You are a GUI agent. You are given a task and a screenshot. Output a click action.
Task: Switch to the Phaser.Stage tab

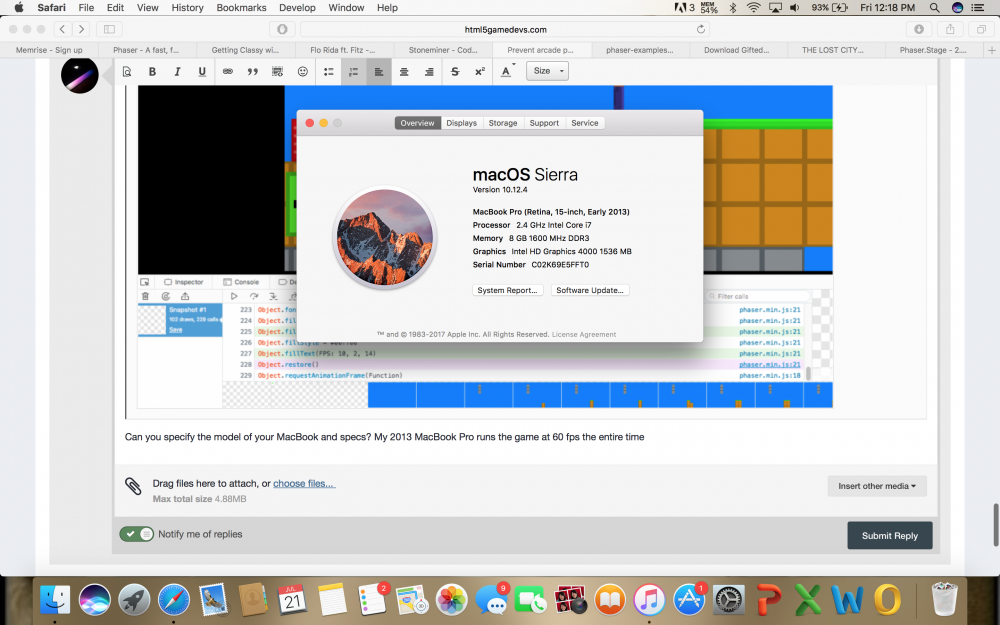point(933,50)
